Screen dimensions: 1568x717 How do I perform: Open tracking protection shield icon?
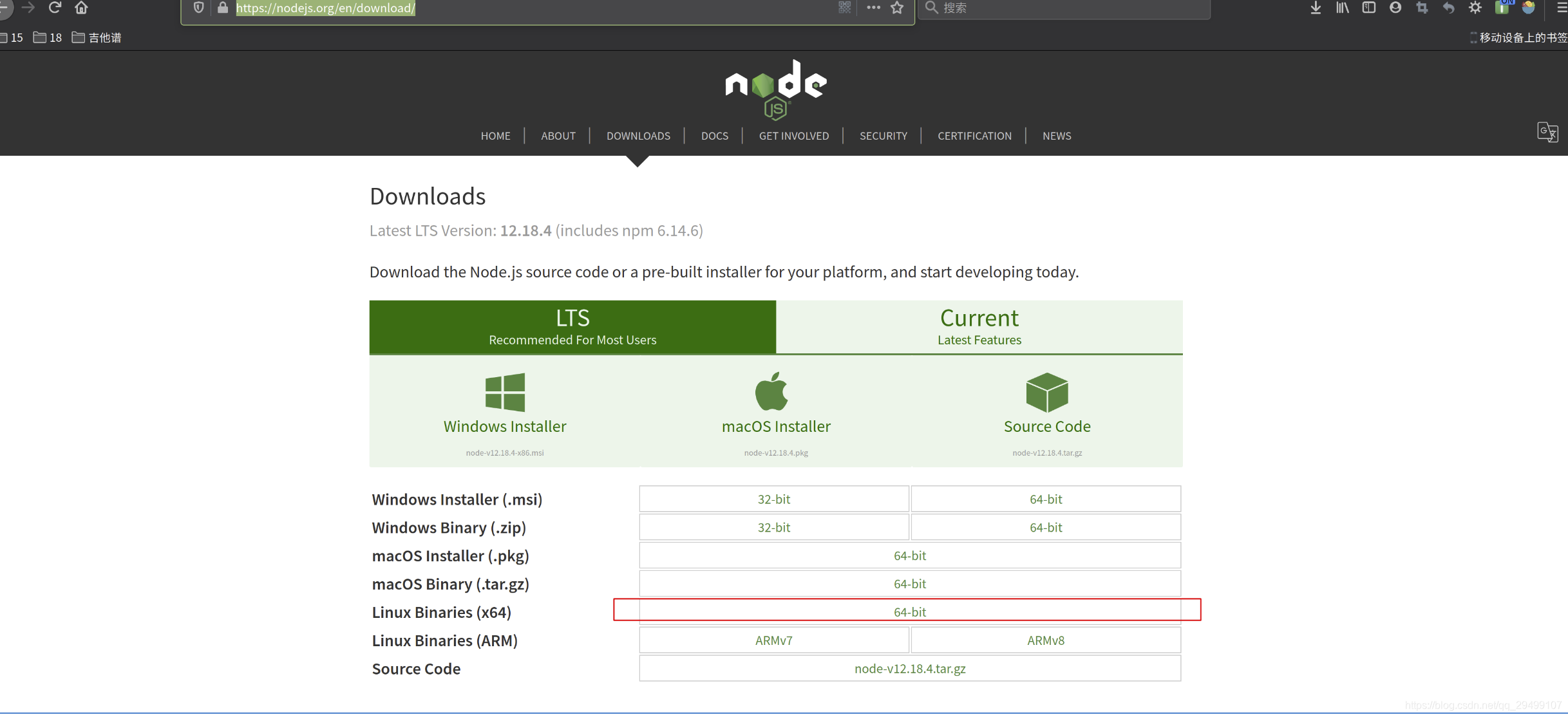[x=199, y=8]
